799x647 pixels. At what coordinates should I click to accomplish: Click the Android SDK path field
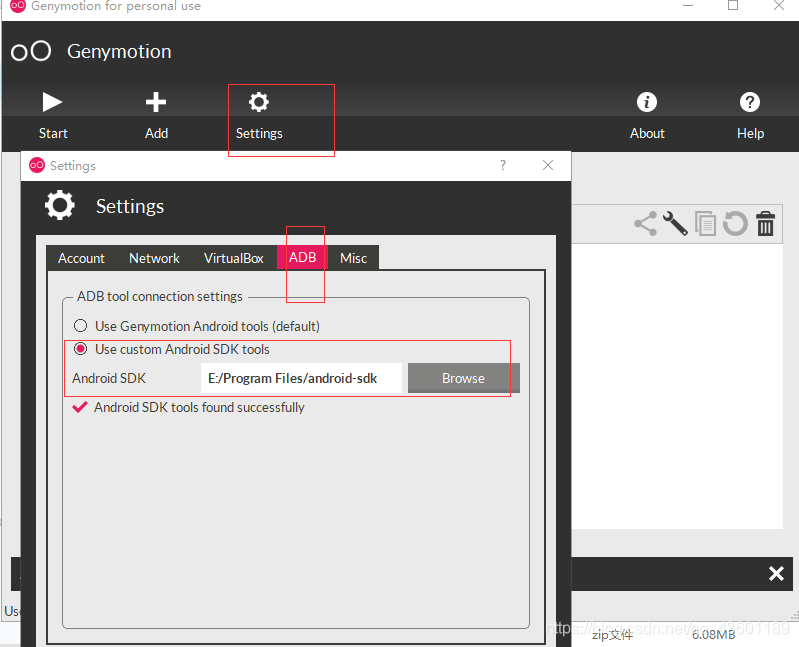pos(301,378)
